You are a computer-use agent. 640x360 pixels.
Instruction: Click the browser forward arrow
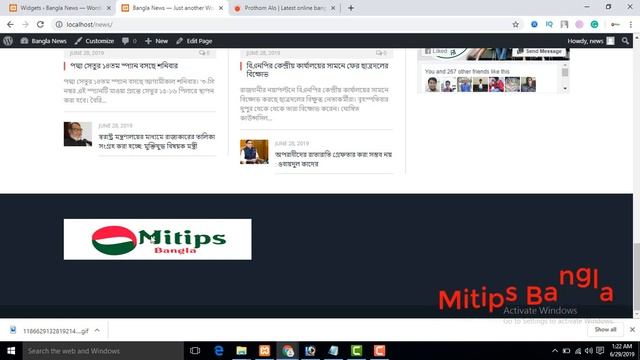(25, 24)
